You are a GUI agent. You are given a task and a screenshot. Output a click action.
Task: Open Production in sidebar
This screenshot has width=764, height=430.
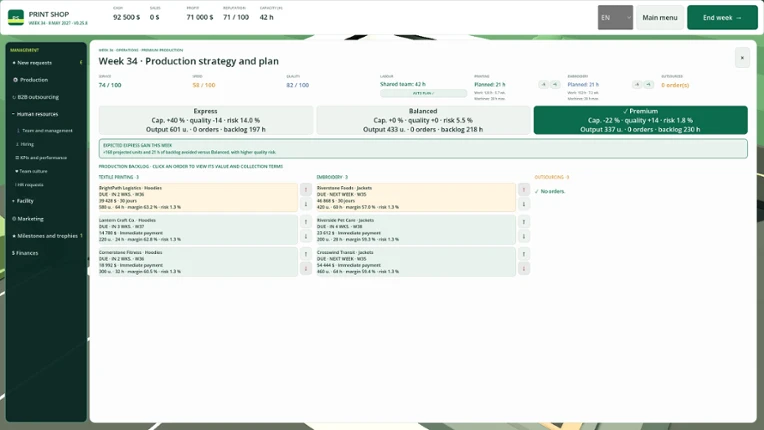pyautogui.click(x=31, y=80)
